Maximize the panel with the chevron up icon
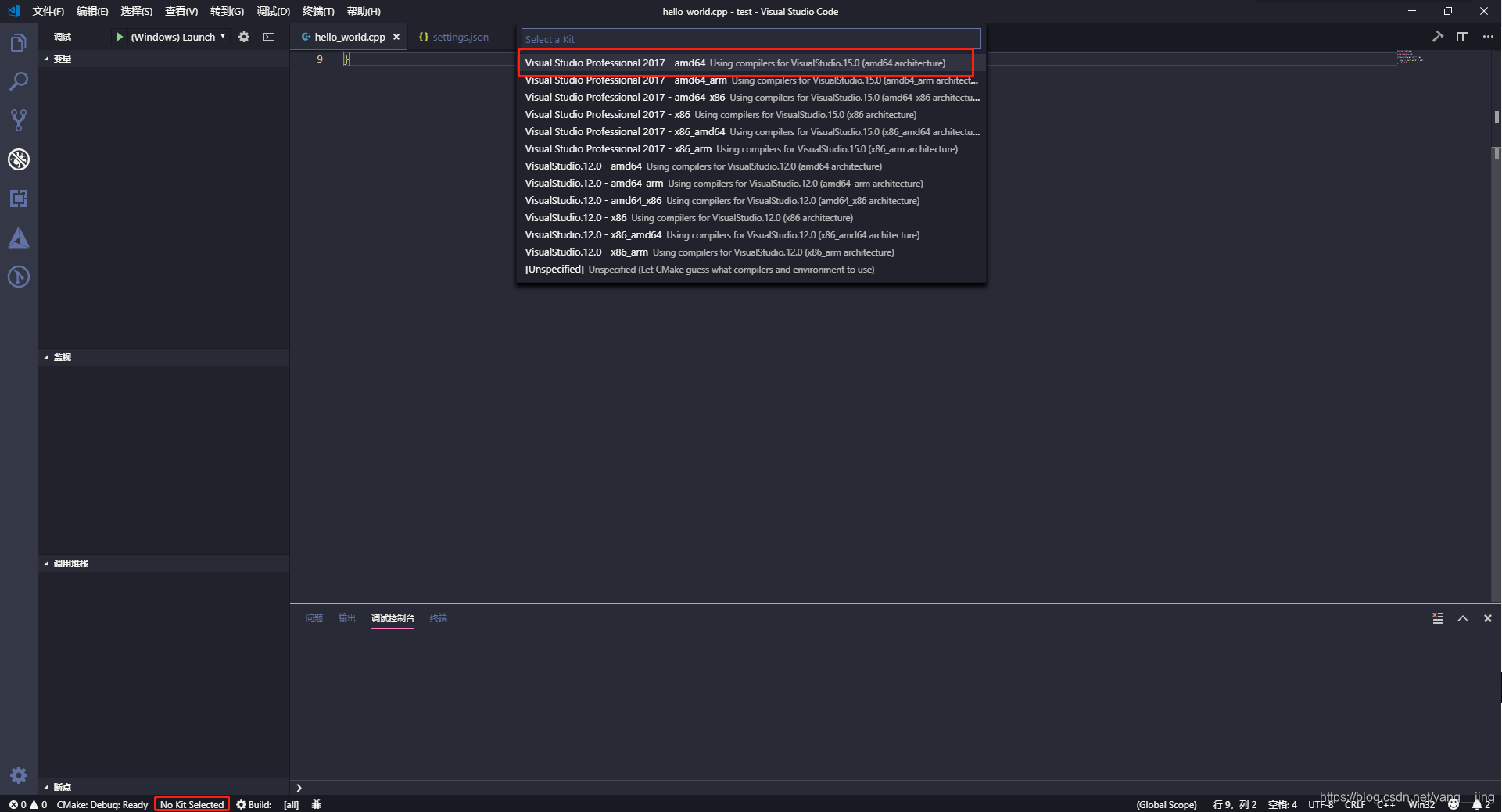Image resolution: width=1502 pixels, height=812 pixels. coord(1462,618)
